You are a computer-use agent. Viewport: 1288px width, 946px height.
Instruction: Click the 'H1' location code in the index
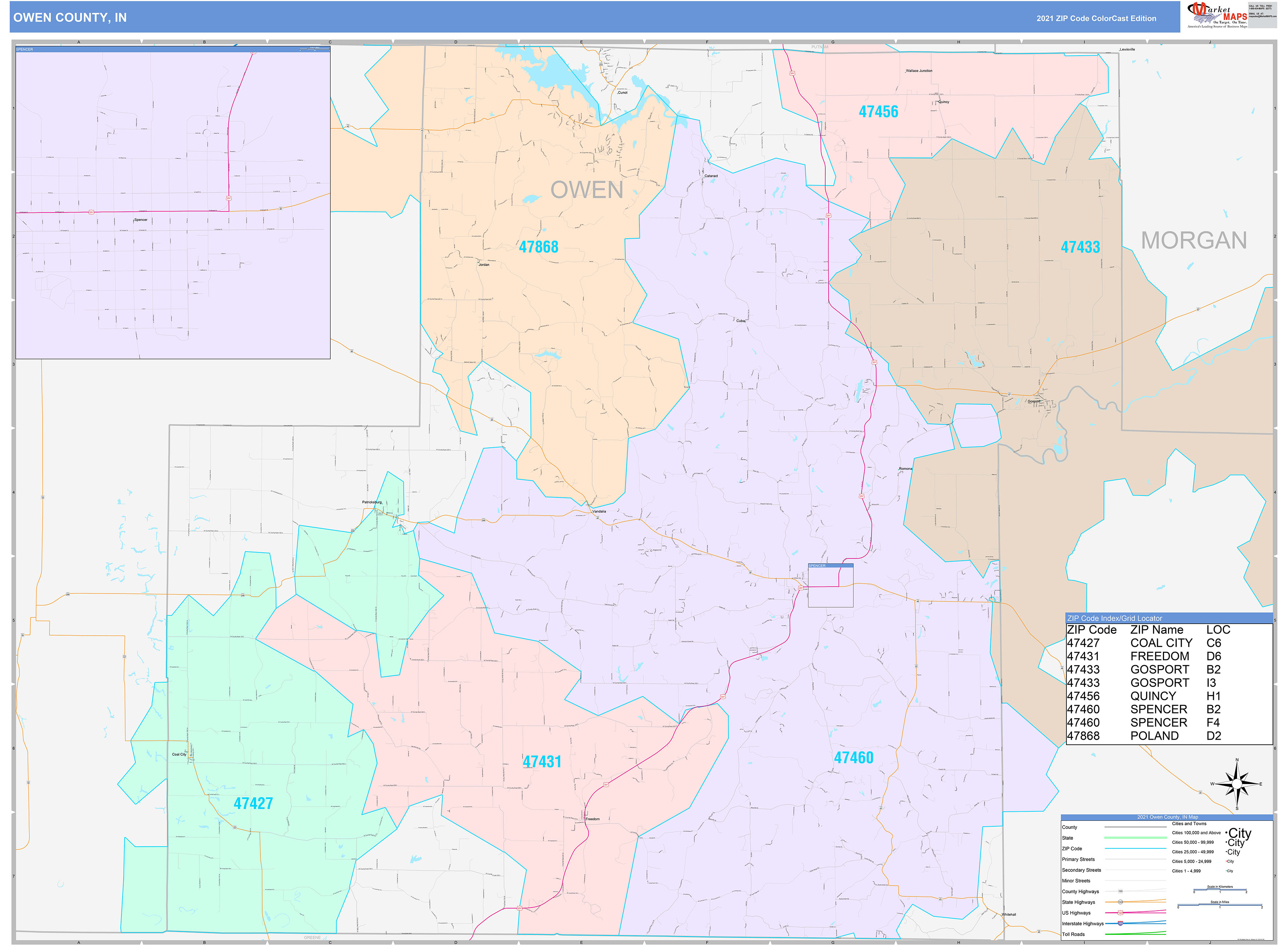point(1213,696)
